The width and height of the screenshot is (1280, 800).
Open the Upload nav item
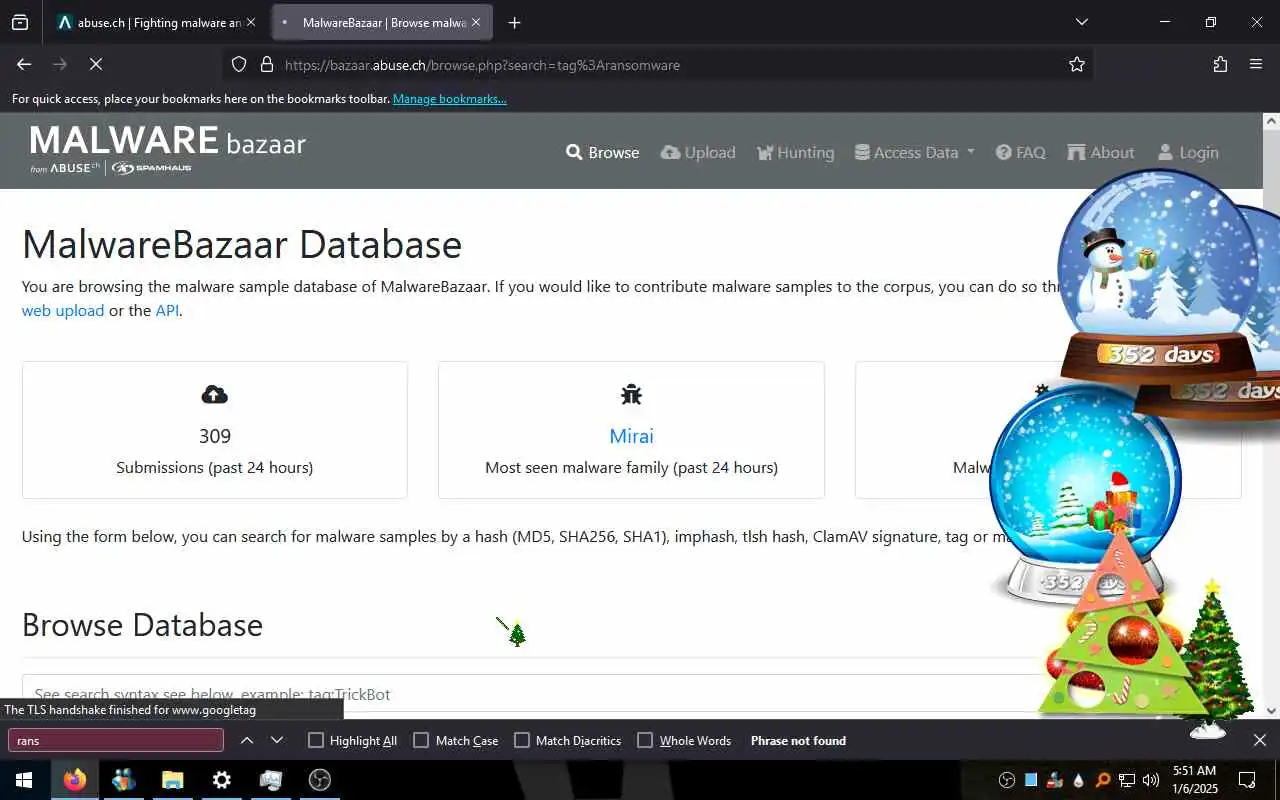698,152
